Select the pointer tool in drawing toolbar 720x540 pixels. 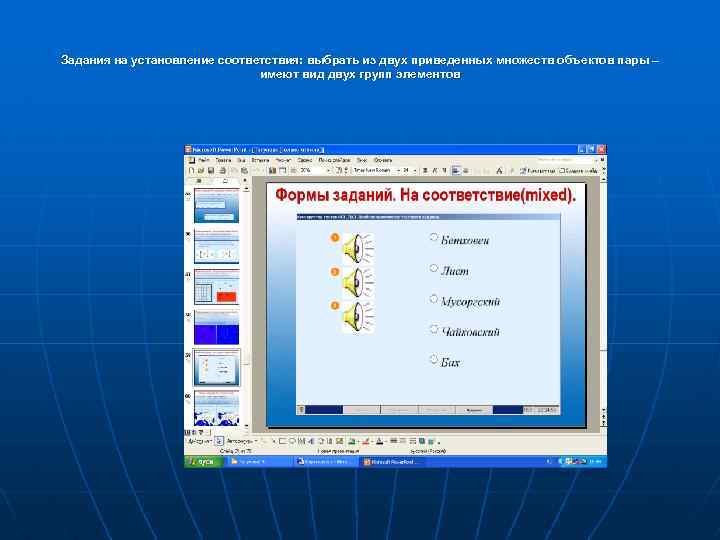(219, 441)
